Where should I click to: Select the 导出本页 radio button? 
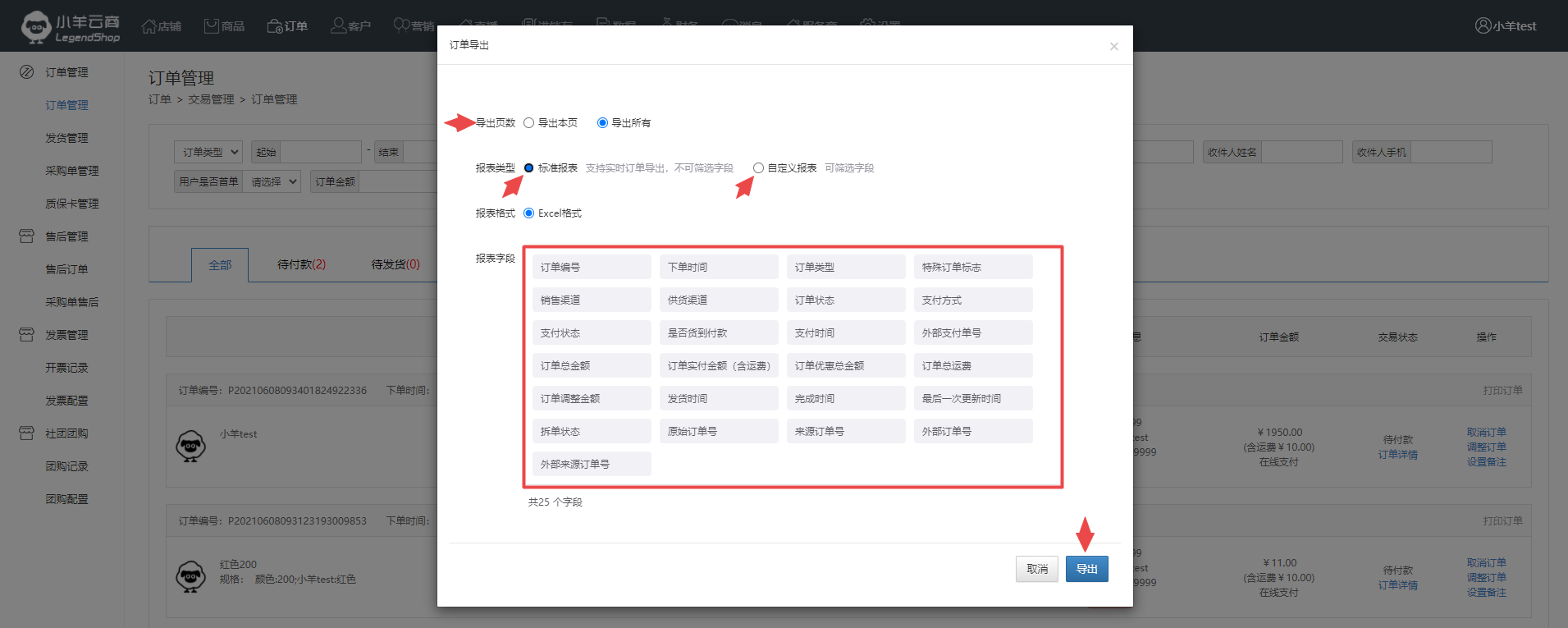[529, 123]
